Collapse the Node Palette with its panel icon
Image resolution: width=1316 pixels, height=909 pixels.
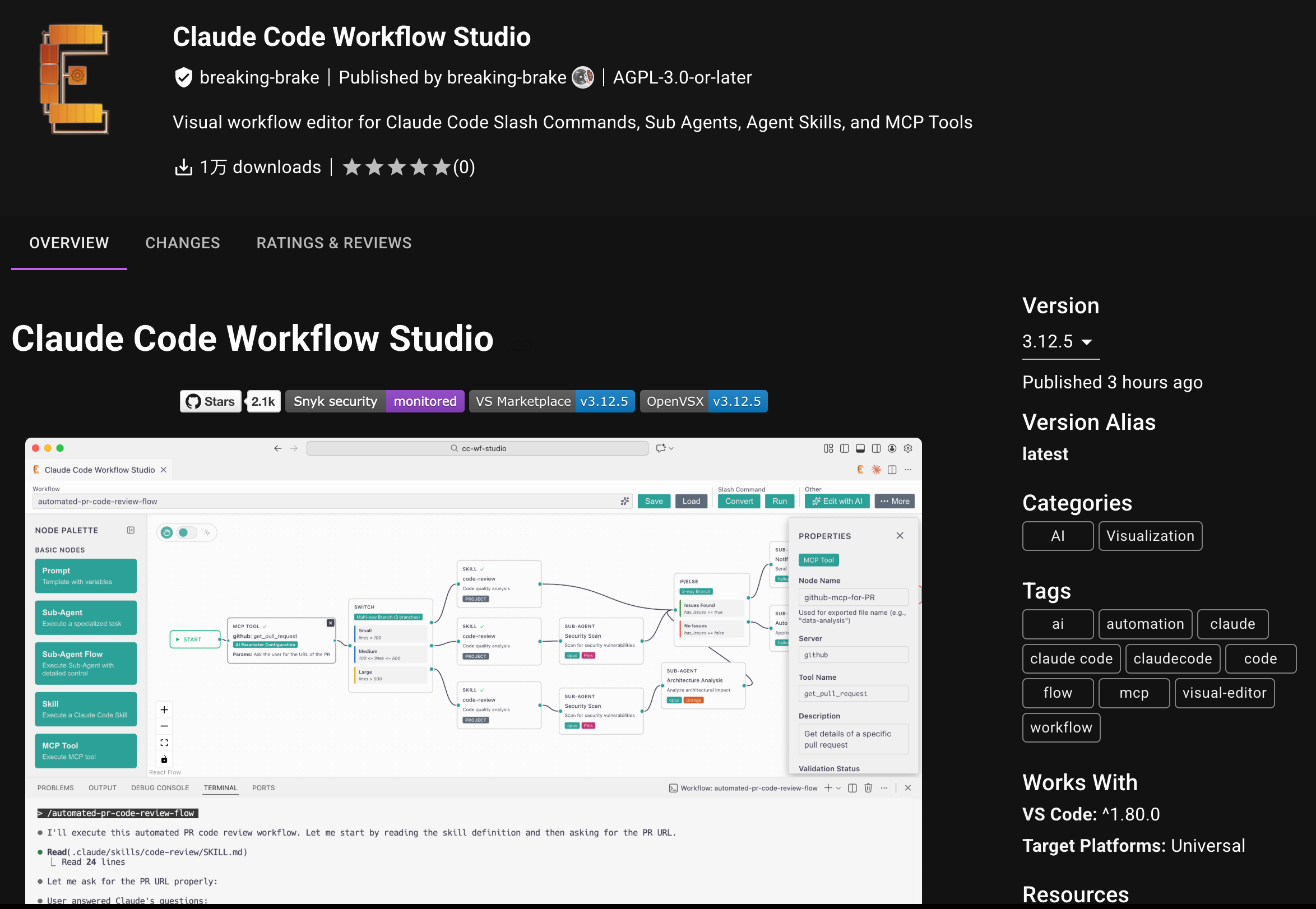pos(131,530)
